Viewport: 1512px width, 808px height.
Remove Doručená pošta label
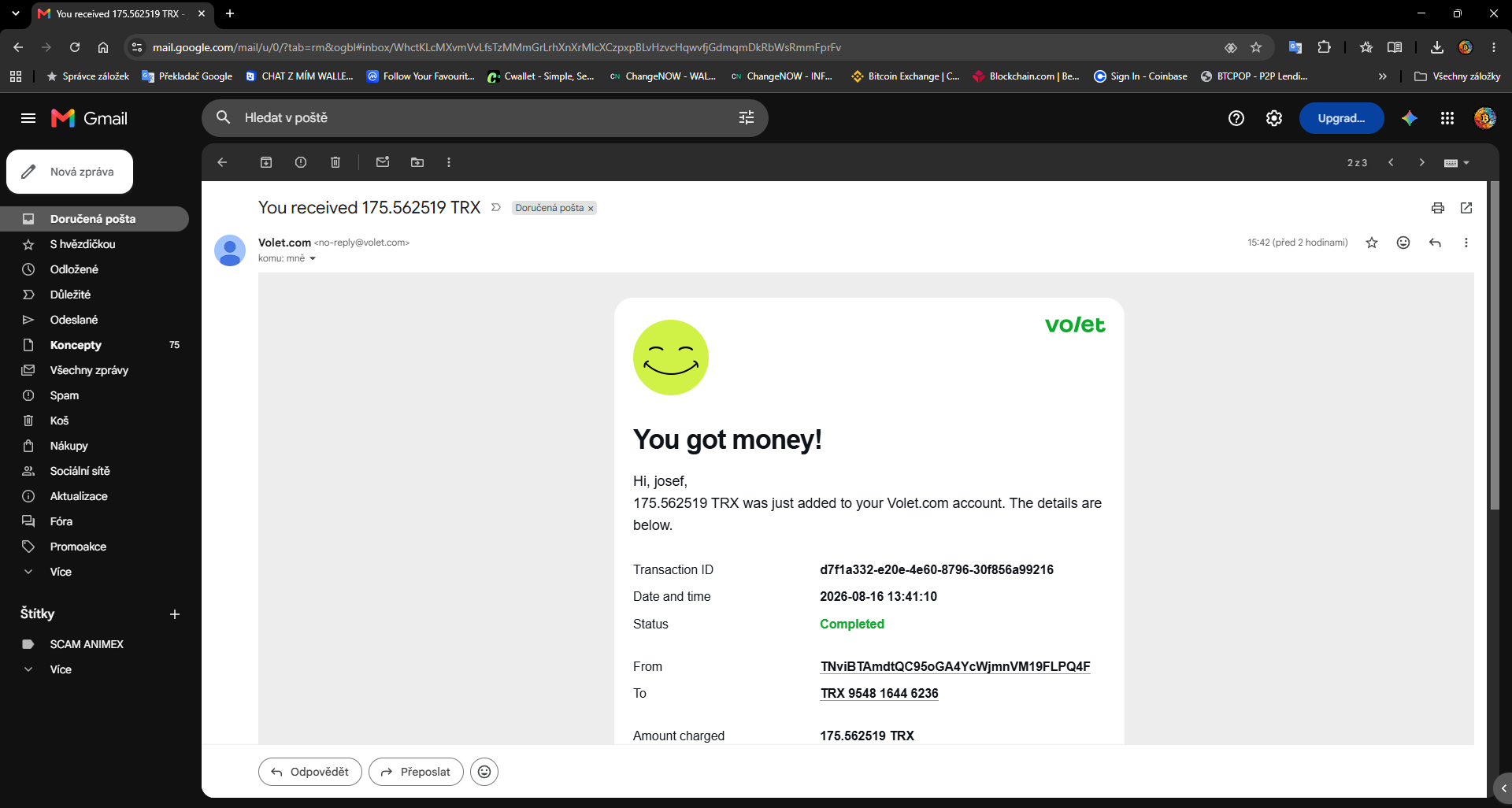point(591,209)
